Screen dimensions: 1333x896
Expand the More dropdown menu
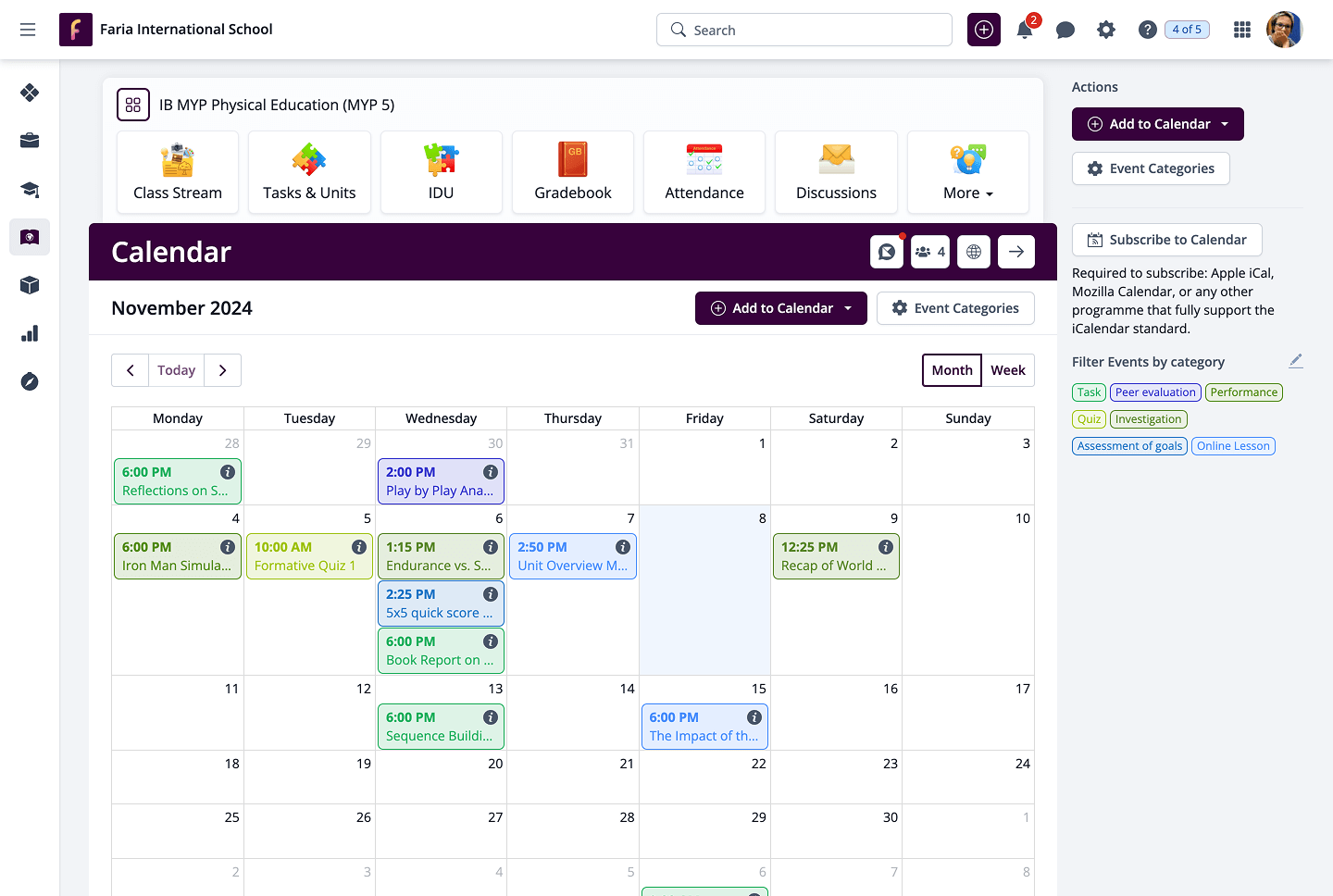coord(967,172)
